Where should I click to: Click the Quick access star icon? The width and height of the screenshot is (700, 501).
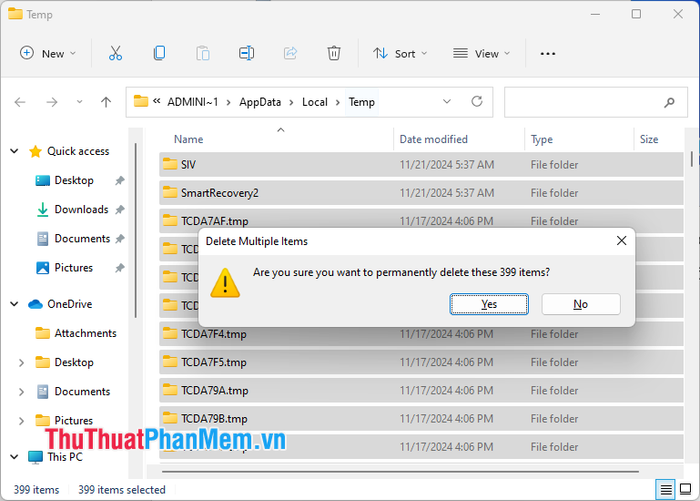pos(35,151)
